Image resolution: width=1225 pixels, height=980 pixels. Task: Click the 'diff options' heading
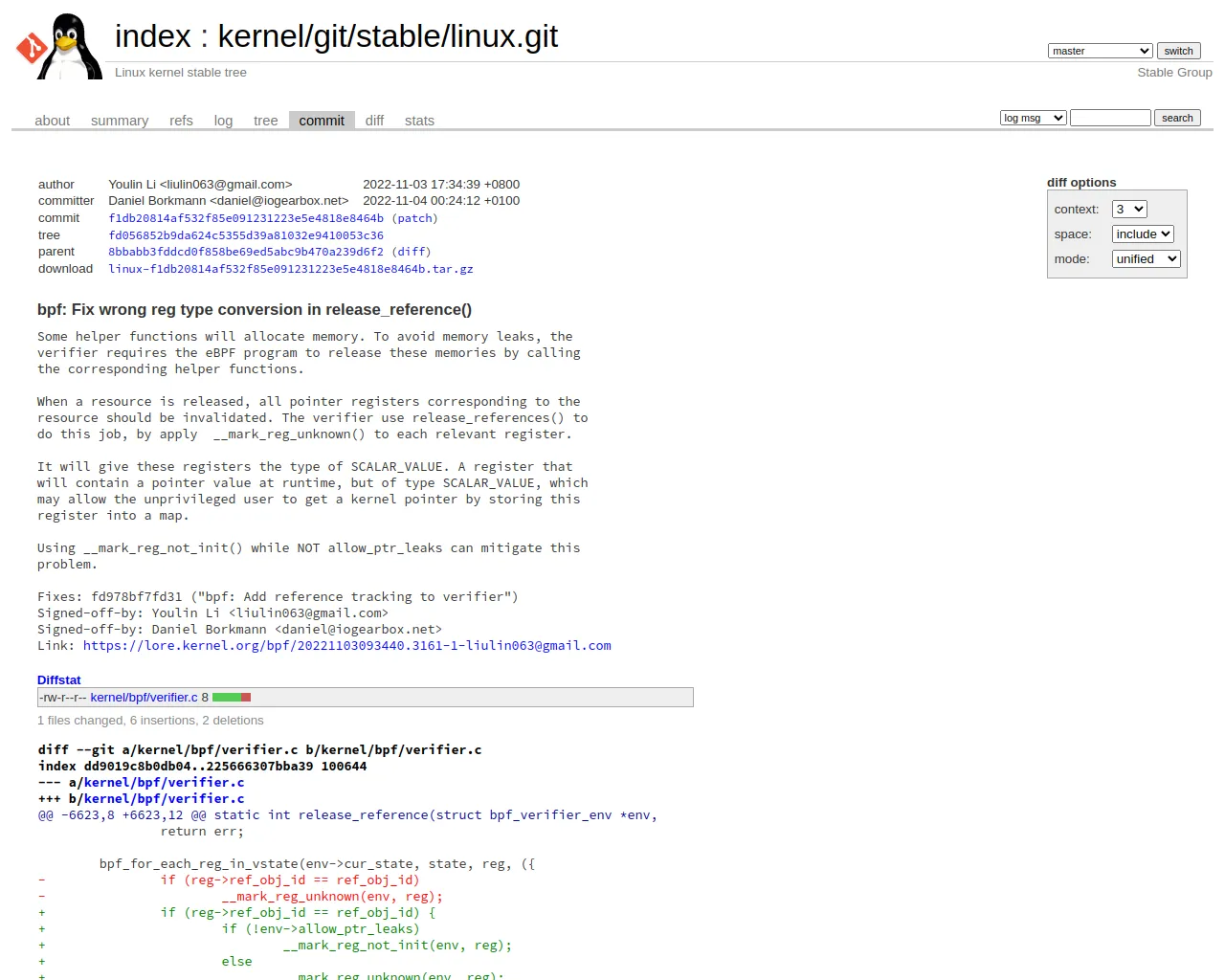click(1081, 183)
